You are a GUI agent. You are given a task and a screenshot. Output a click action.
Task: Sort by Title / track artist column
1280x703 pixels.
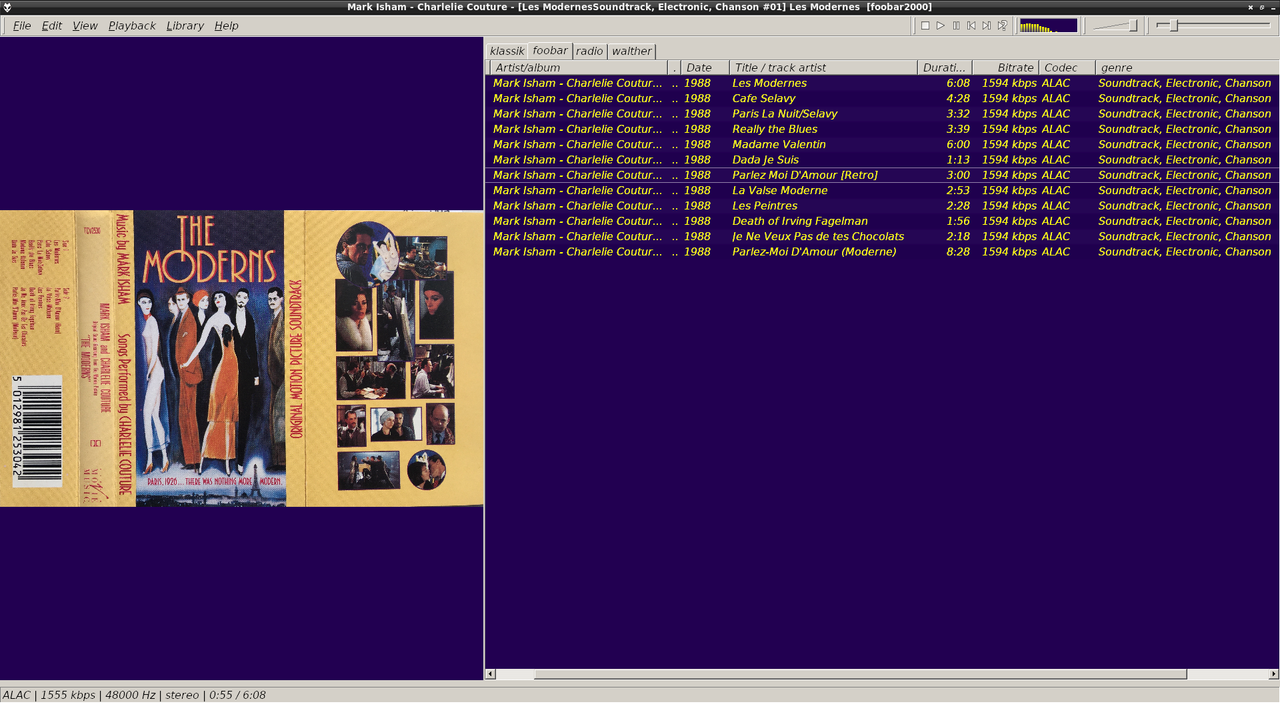(x=823, y=67)
